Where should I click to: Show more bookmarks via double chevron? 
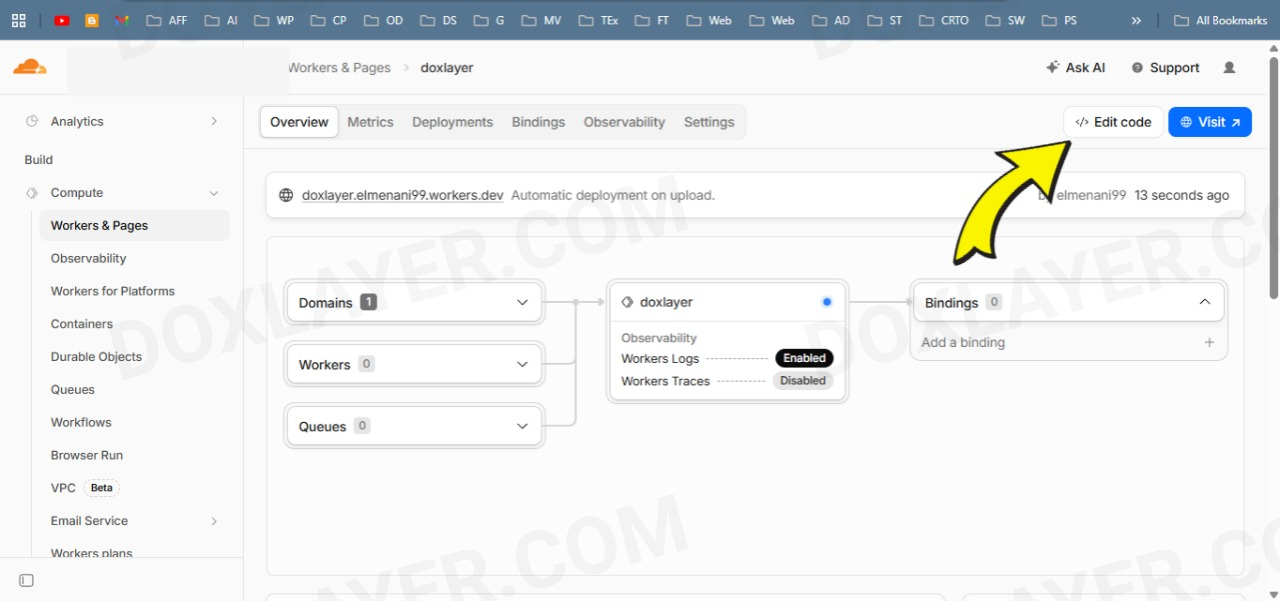[x=1136, y=20]
